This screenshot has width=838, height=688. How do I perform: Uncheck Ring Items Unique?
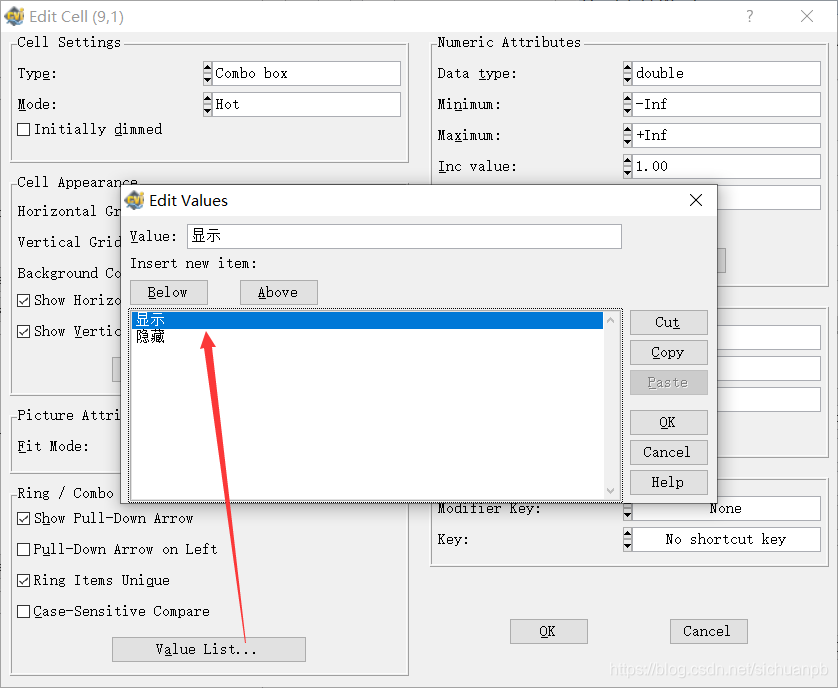(24, 581)
